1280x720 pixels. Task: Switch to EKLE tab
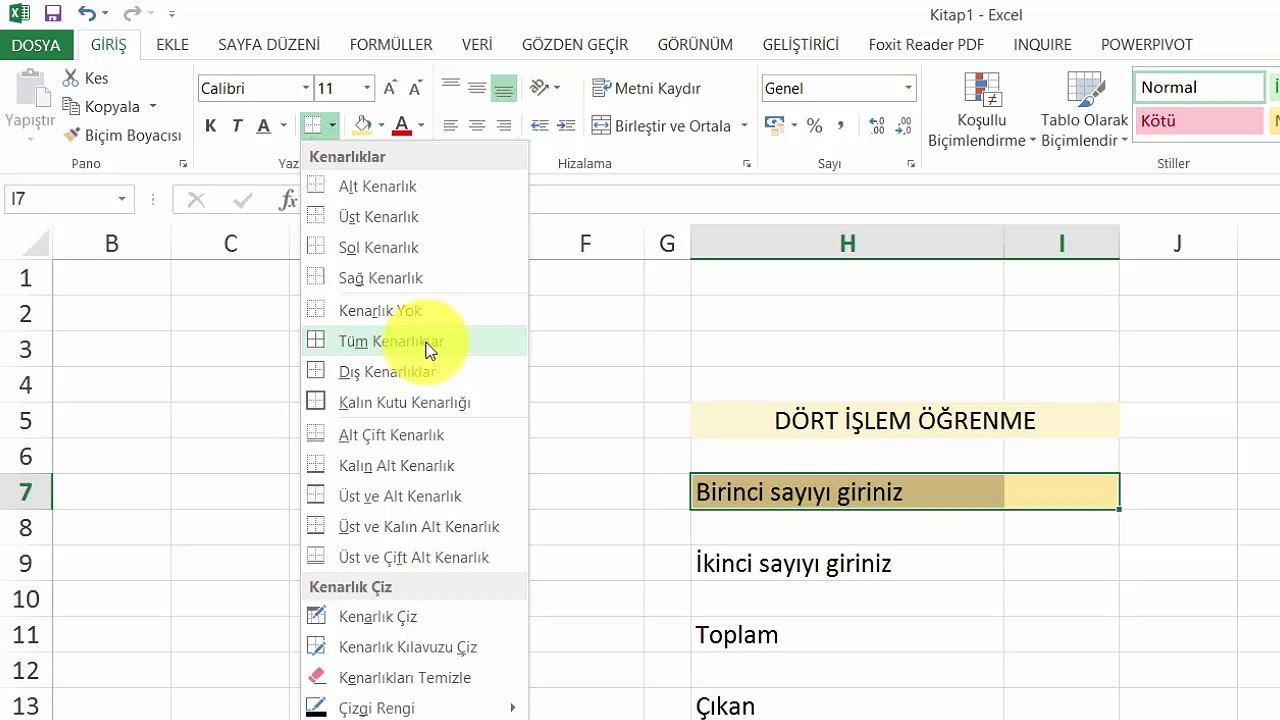172,45
